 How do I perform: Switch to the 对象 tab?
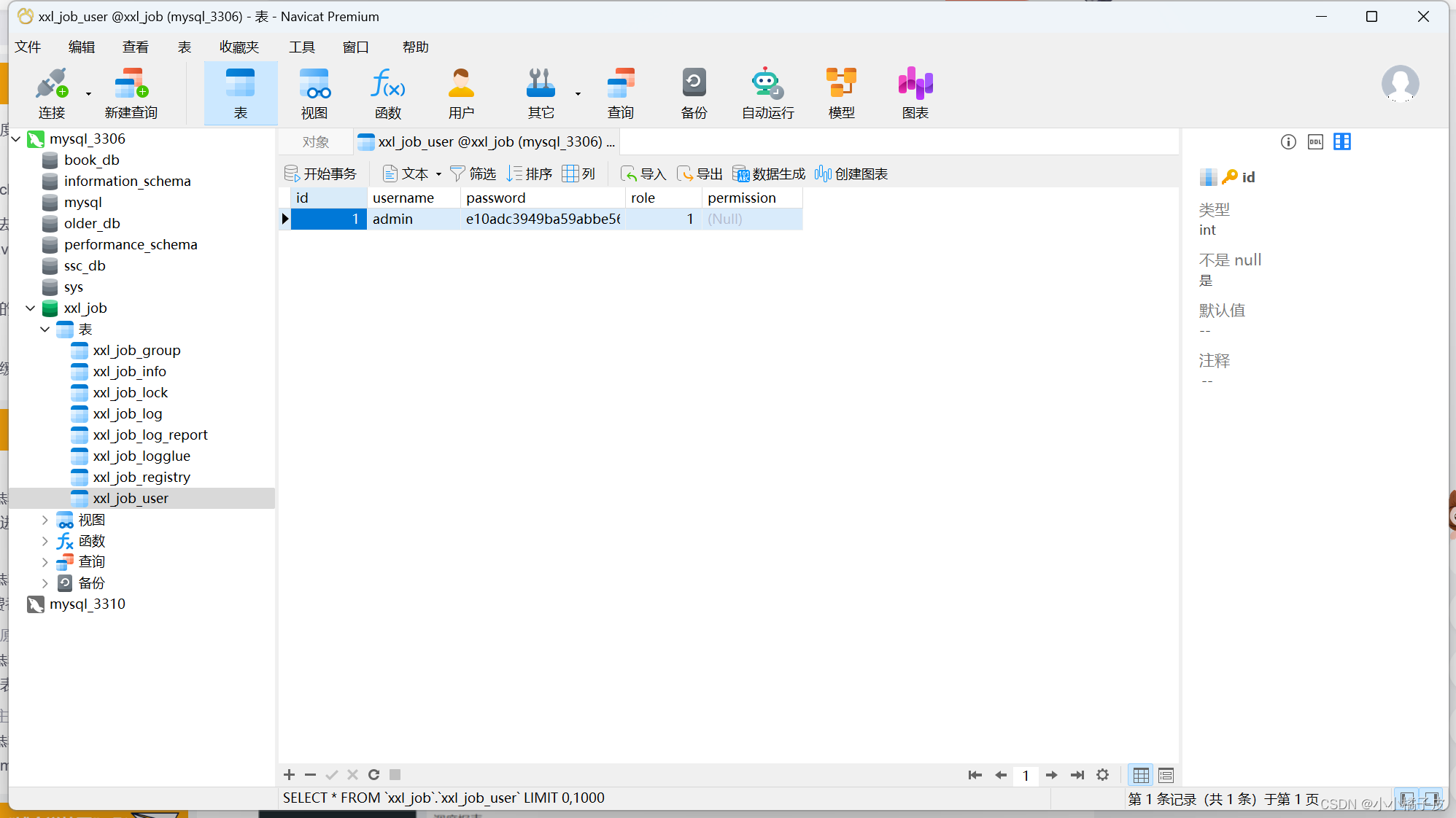pyautogui.click(x=314, y=141)
